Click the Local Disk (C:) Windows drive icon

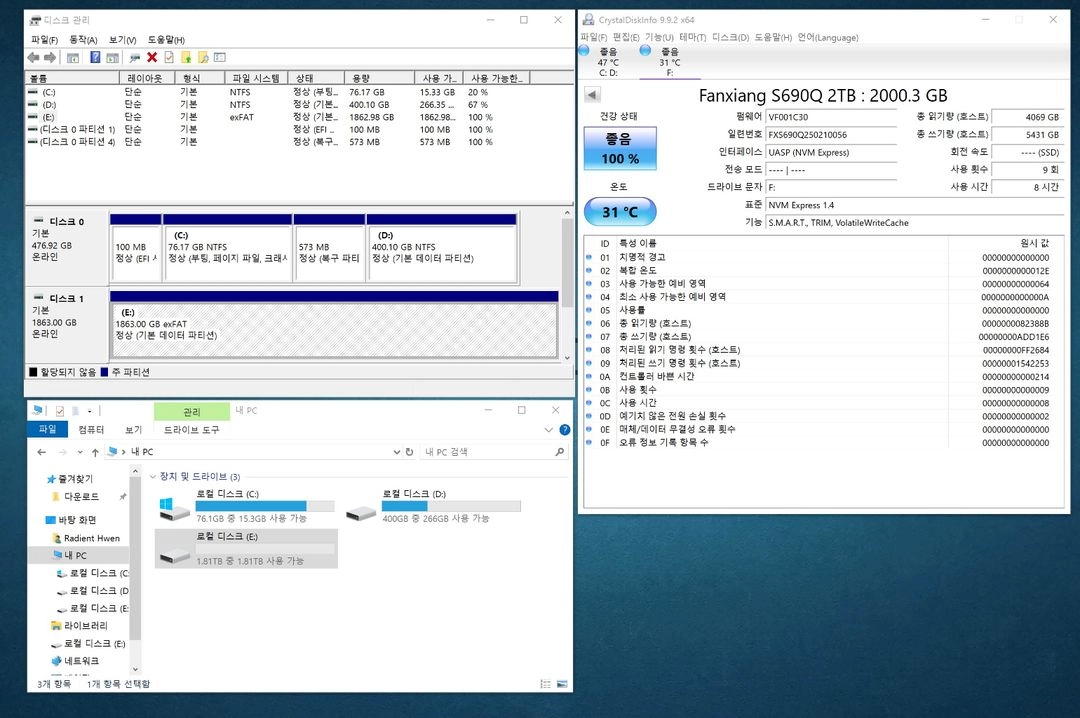click(174, 509)
